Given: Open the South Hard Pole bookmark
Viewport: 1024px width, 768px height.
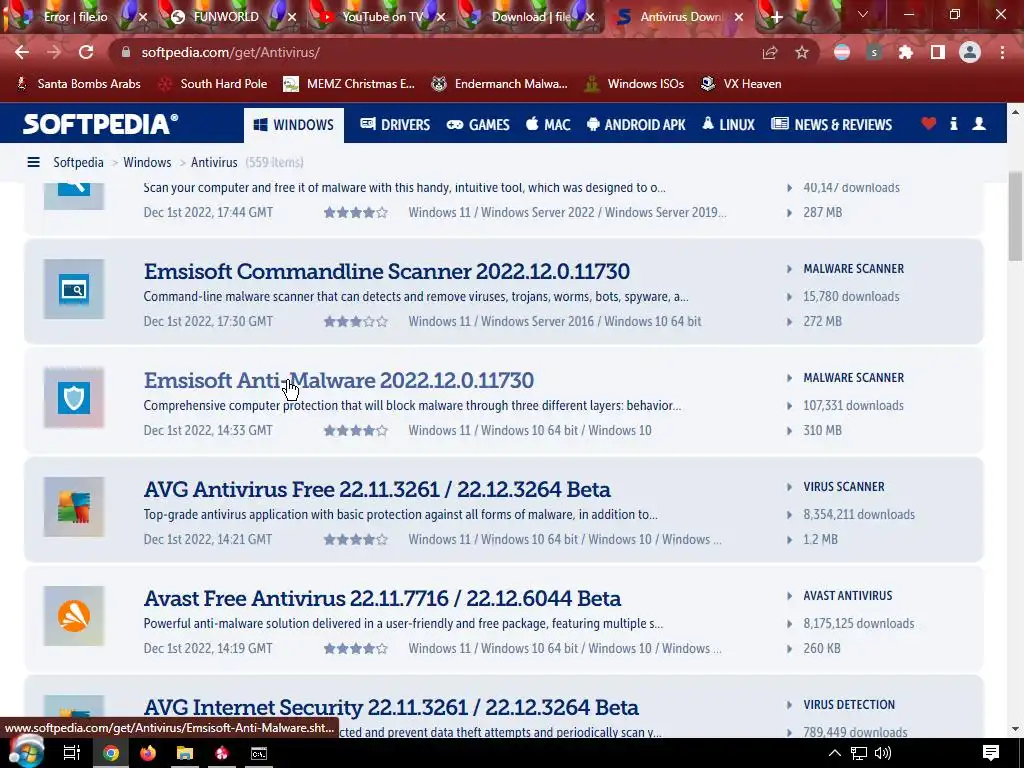Looking at the screenshot, I should tap(214, 84).
